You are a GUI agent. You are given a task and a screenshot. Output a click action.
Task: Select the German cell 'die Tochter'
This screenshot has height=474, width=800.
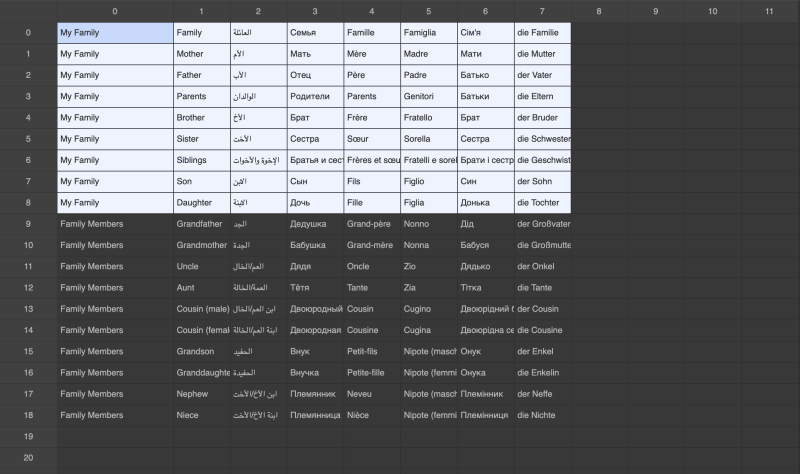[x=543, y=203]
